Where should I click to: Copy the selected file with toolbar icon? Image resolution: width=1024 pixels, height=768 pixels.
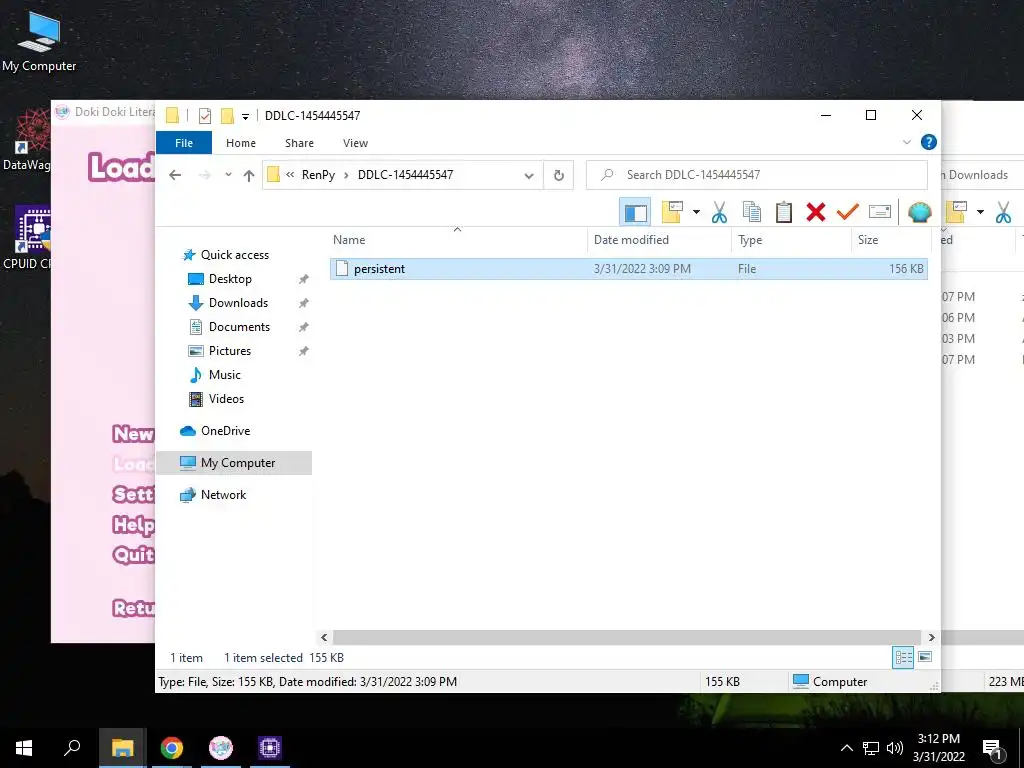pos(752,212)
